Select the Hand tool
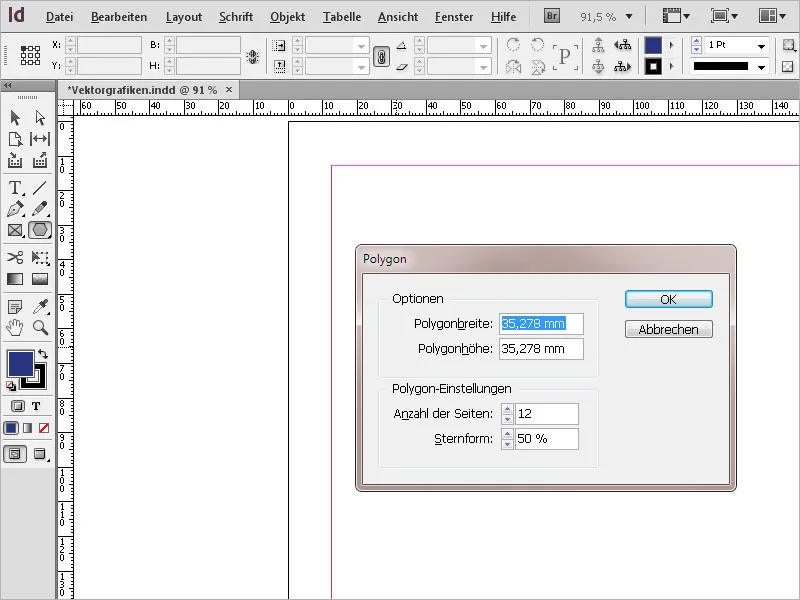Viewport: 800px width, 600px height. point(15,328)
